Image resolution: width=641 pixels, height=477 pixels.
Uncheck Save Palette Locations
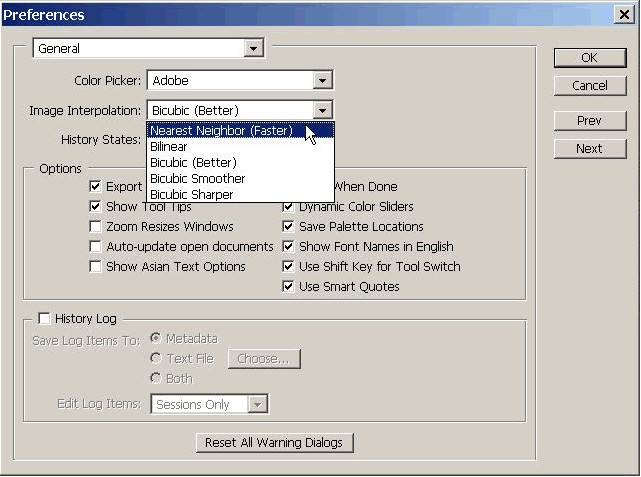pyautogui.click(x=289, y=227)
